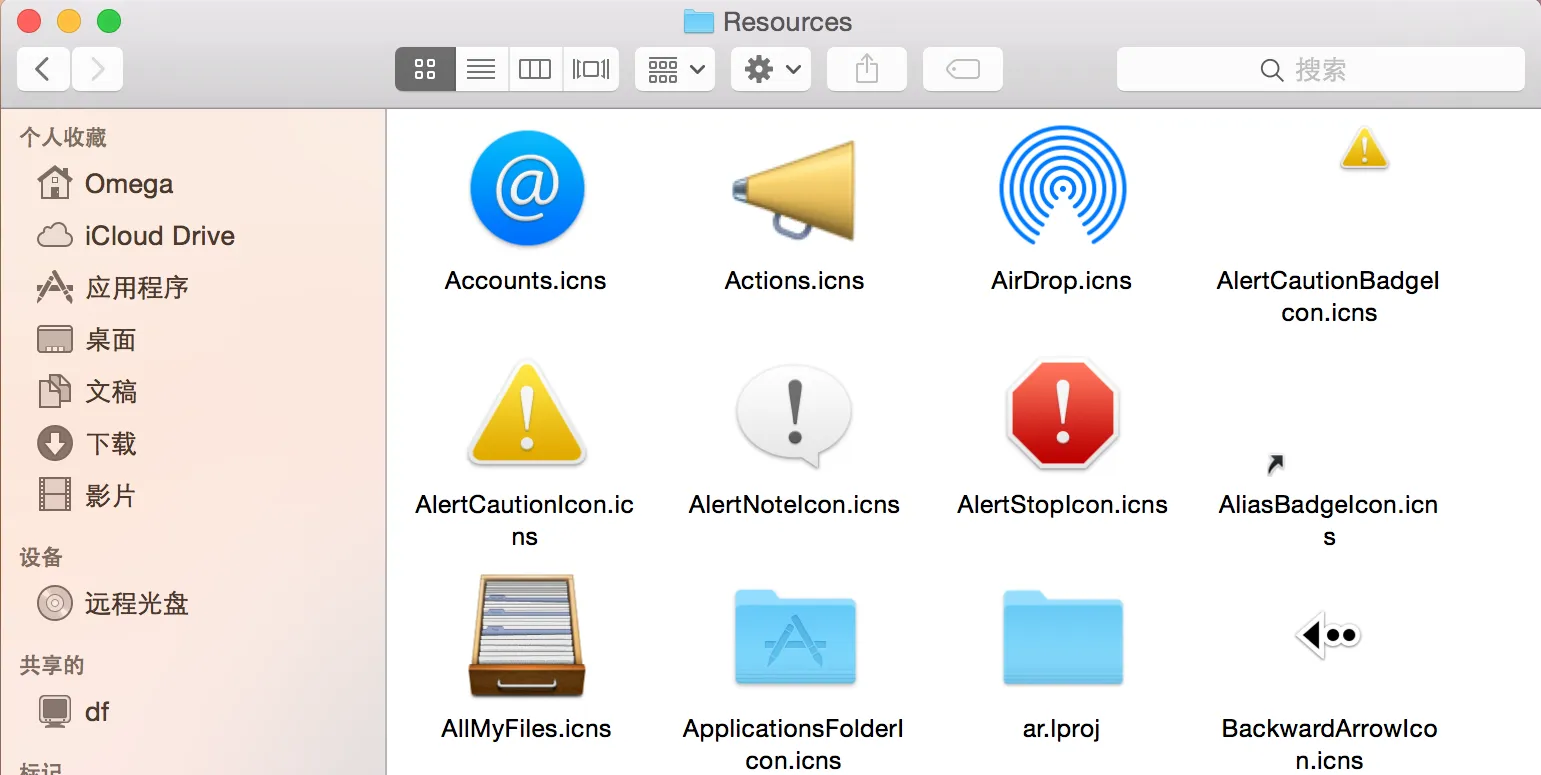Open the gear action menu
This screenshot has width=1541, height=775.
tap(771, 70)
